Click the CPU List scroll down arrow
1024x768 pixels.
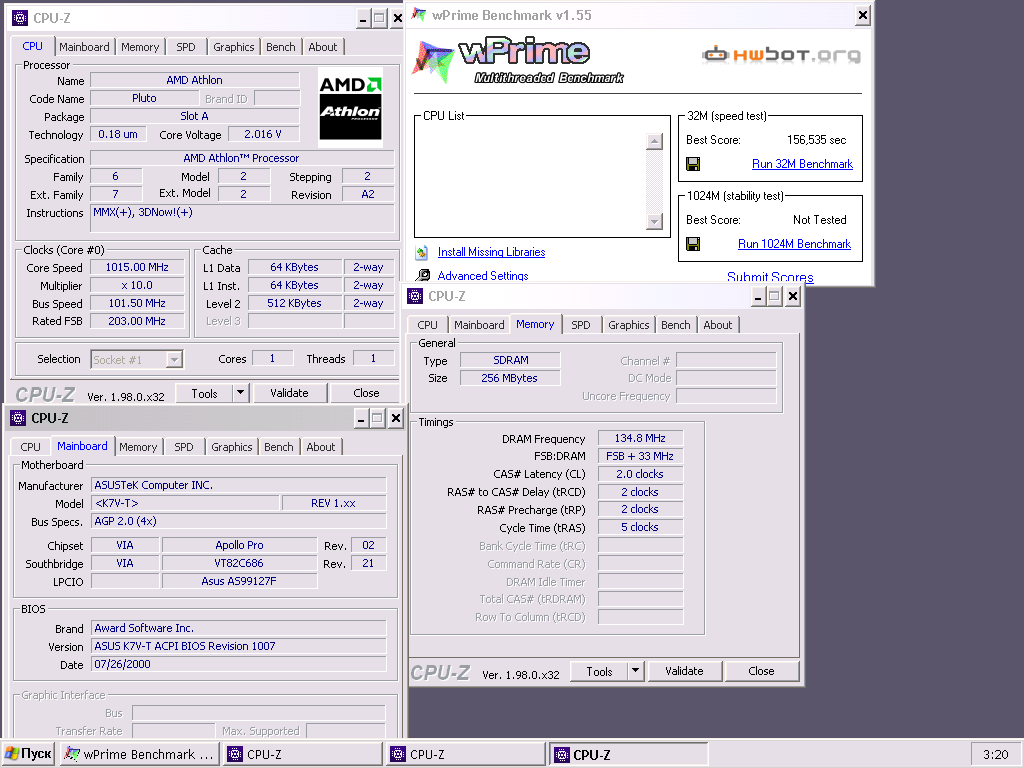654,222
